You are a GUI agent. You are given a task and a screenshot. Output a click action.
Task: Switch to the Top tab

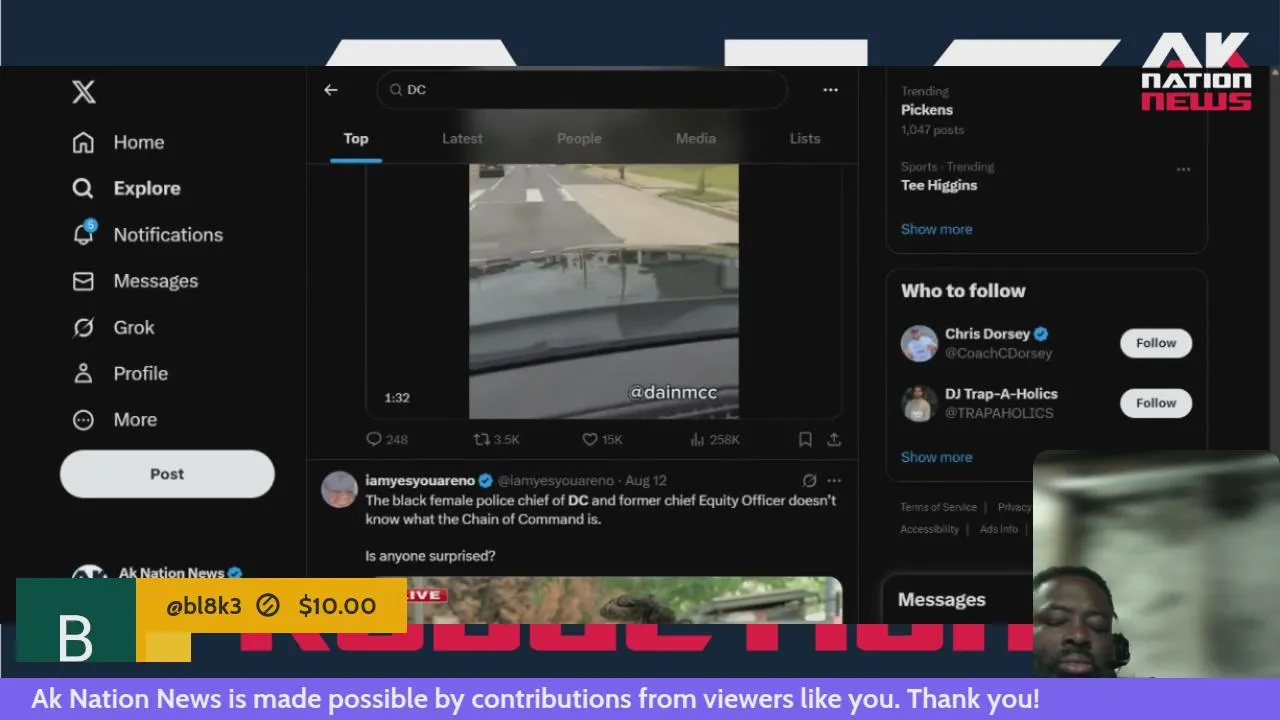[356, 139]
